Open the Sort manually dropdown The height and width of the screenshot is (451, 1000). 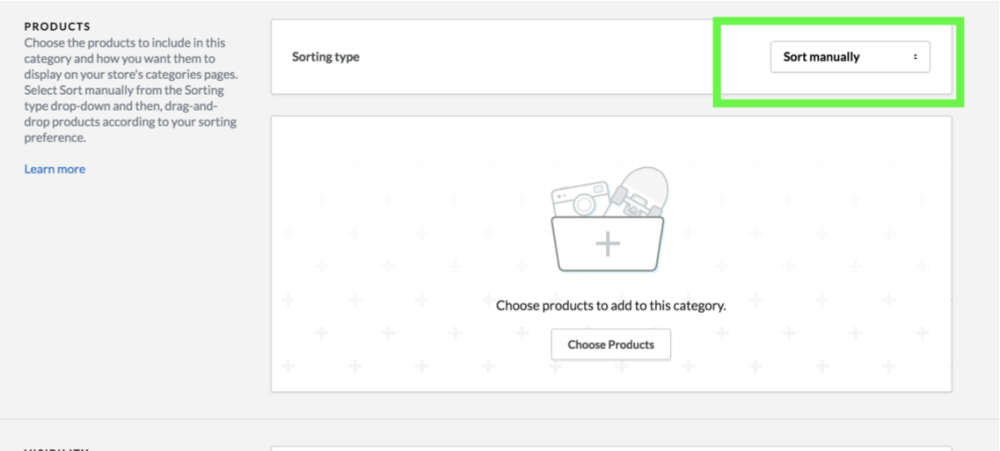(x=849, y=57)
